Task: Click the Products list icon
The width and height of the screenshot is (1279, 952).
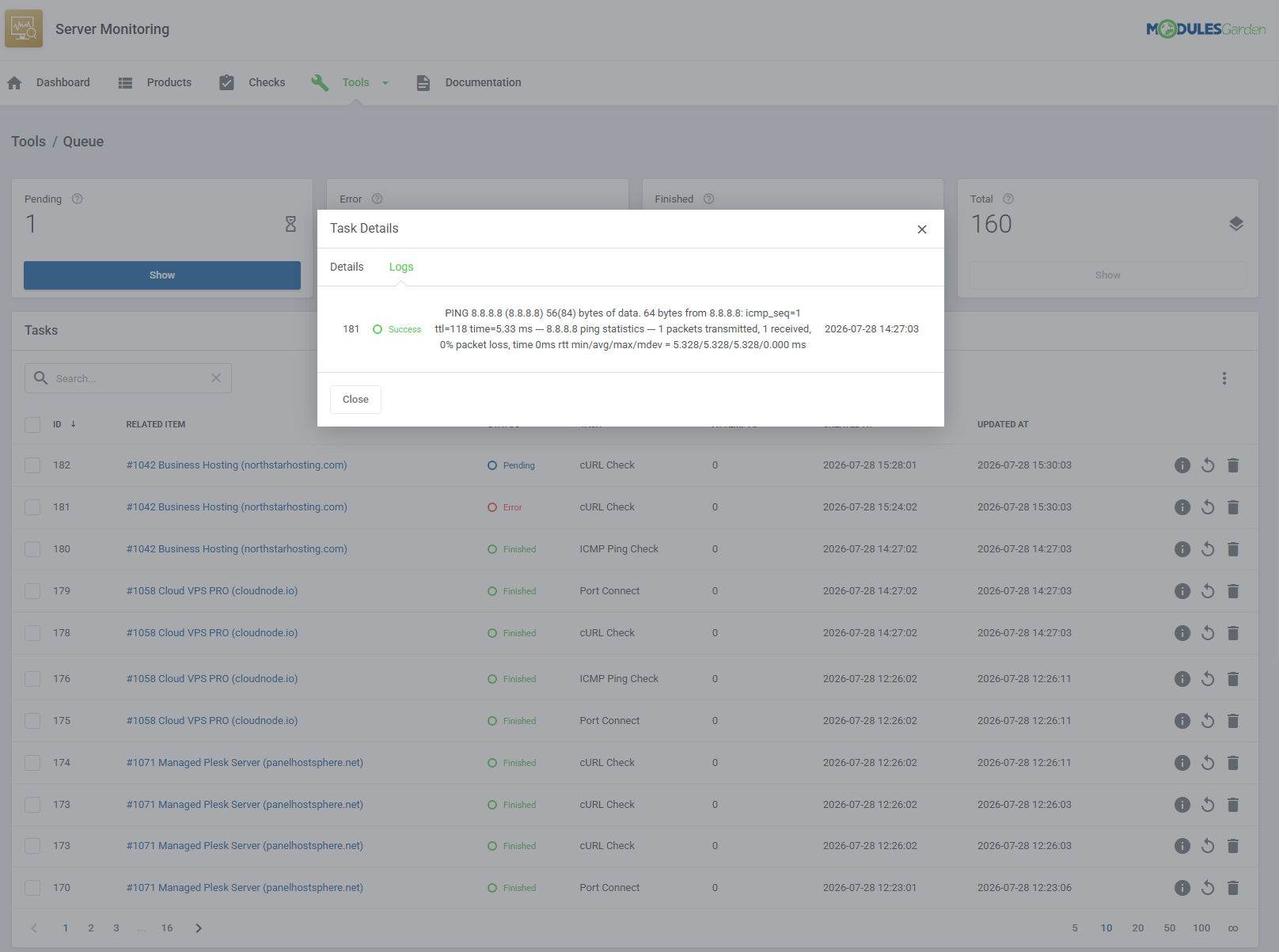Action: 125,82
